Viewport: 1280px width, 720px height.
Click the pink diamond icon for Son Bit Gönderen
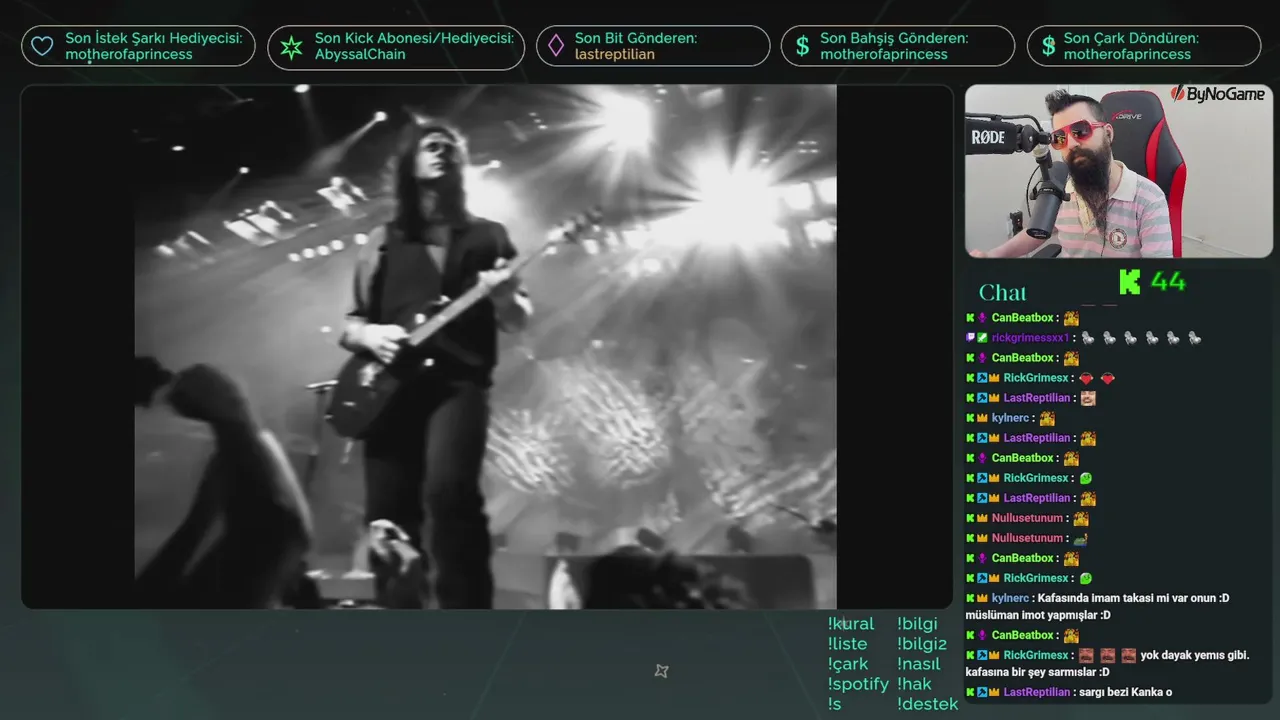(556, 46)
